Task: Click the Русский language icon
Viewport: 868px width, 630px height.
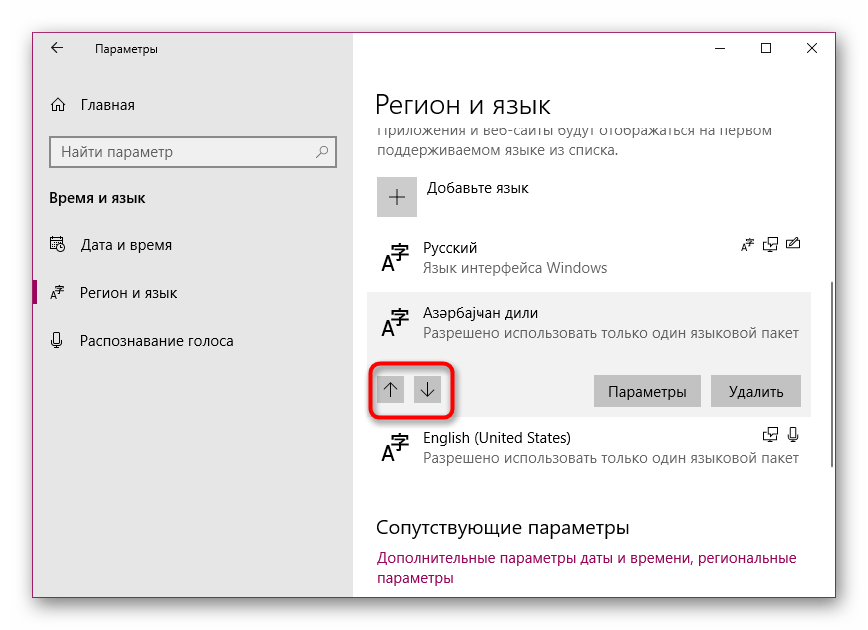Action: tap(395, 258)
